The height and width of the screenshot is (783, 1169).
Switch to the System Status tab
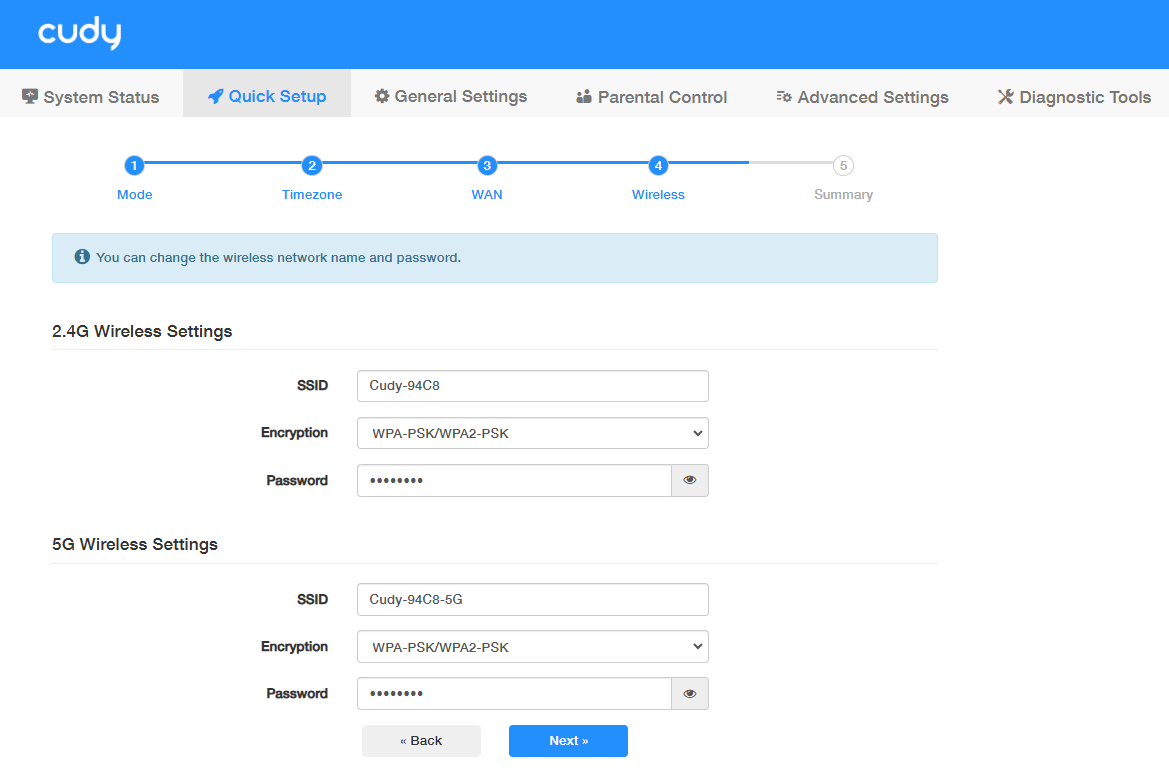click(91, 97)
